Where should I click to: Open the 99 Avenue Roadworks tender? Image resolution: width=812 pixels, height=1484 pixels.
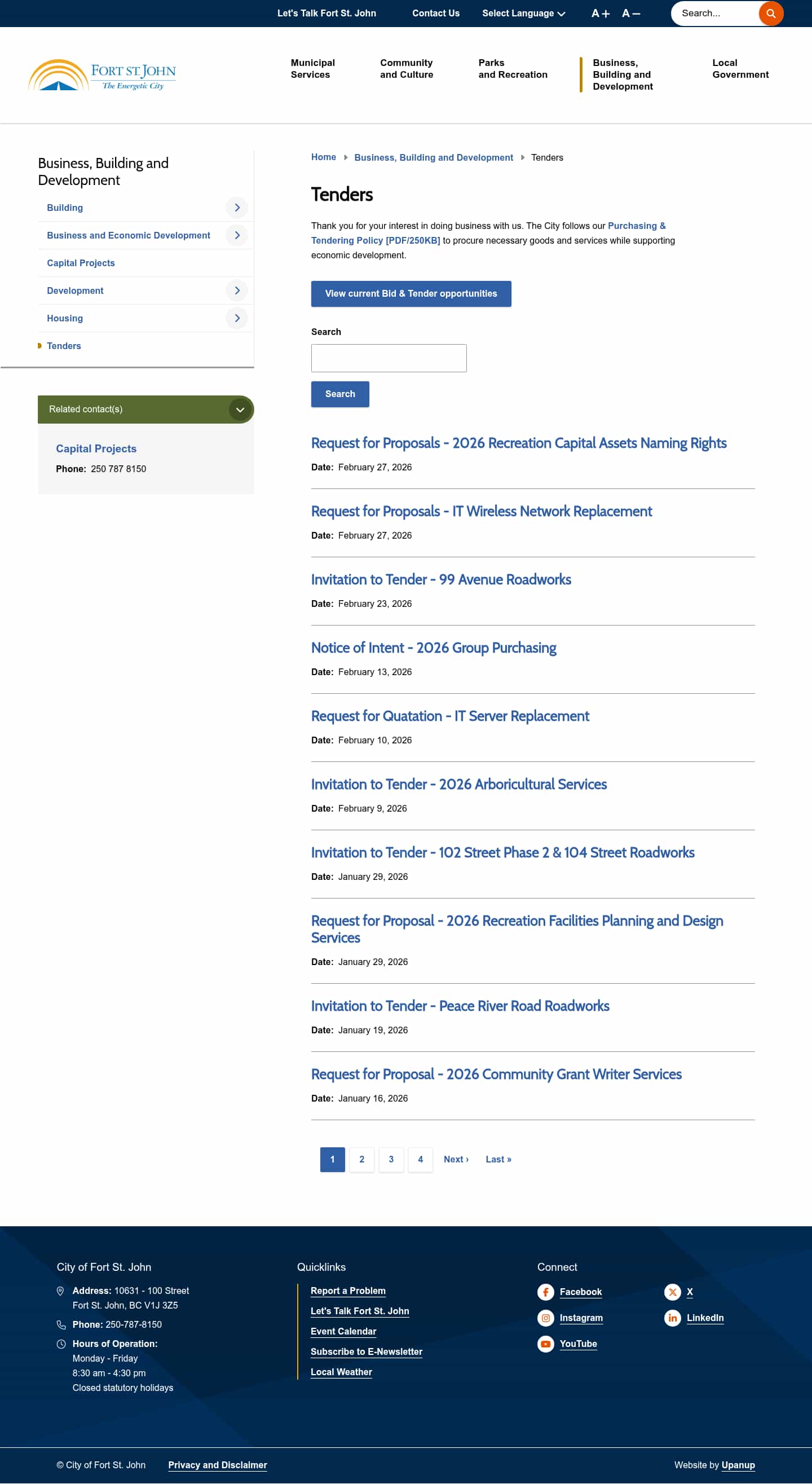(x=440, y=579)
